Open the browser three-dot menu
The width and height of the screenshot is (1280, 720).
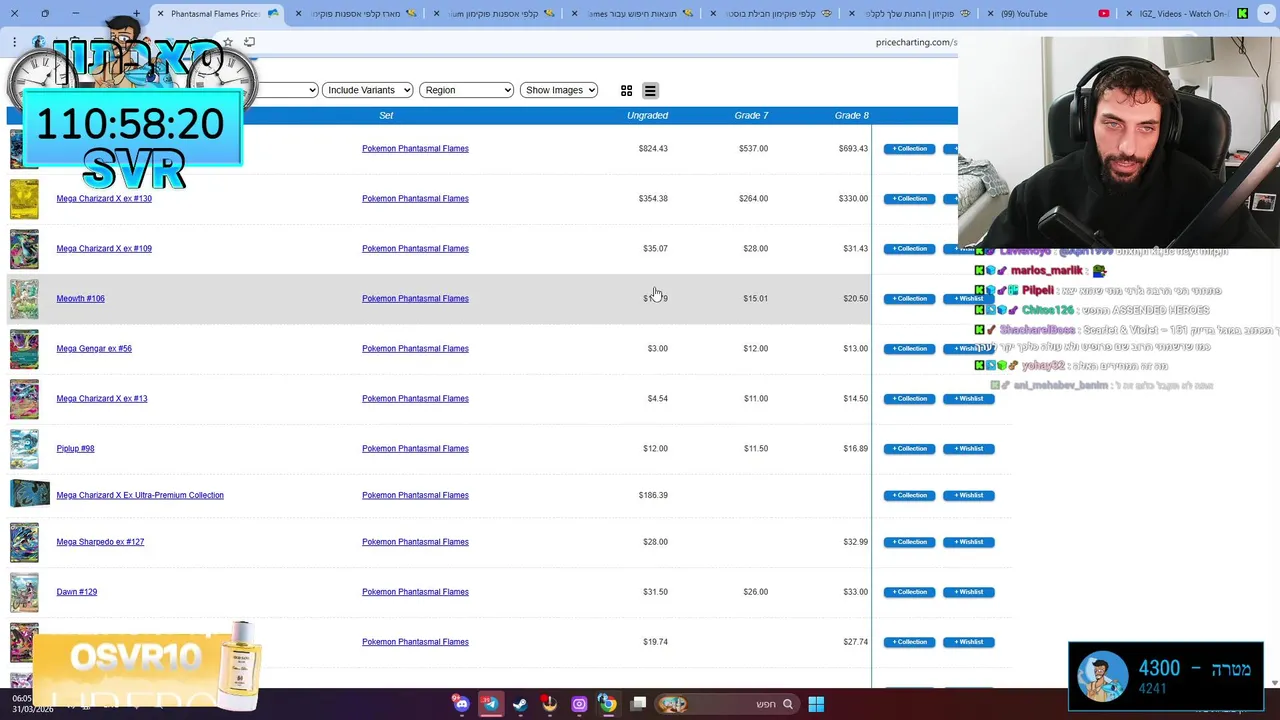click(14, 42)
